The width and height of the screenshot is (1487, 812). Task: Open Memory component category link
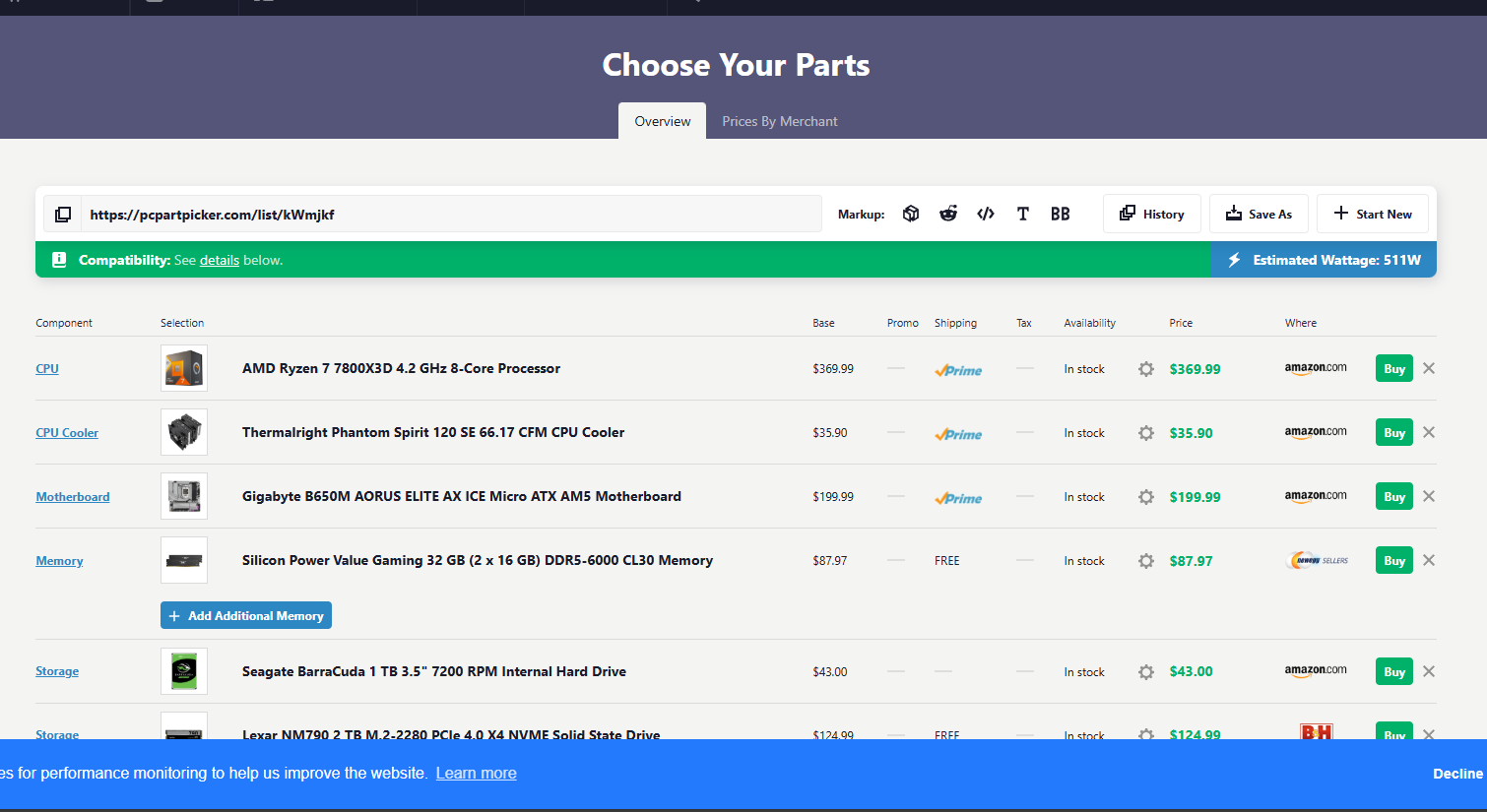[x=59, y=560]
